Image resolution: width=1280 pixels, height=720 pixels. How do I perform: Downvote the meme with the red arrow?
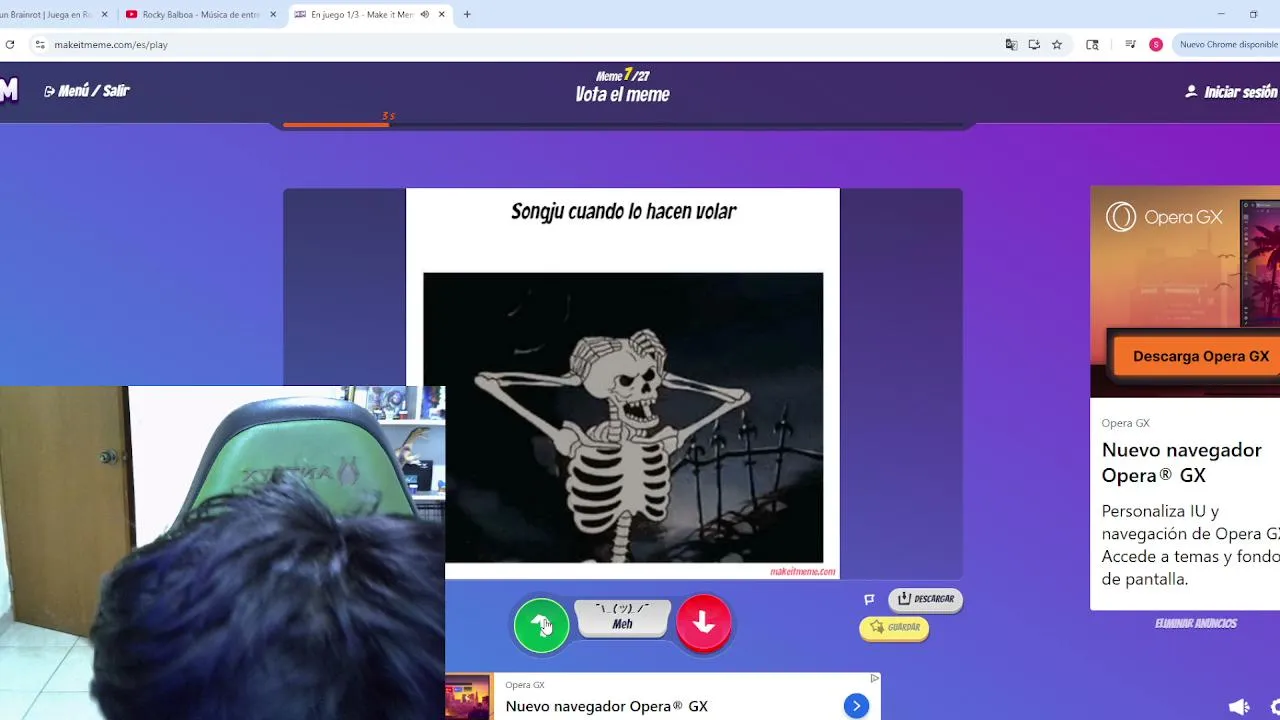click(704, 622)
